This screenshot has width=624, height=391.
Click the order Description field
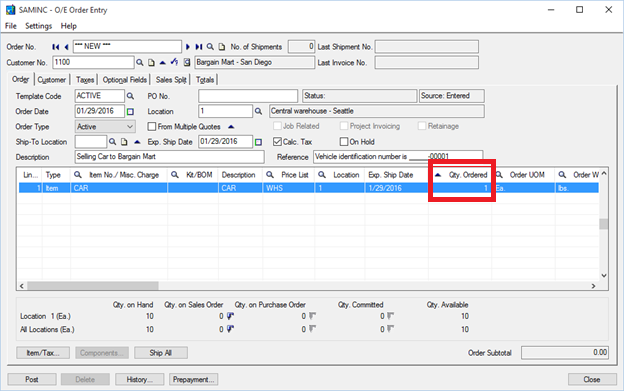coord(170,157)
